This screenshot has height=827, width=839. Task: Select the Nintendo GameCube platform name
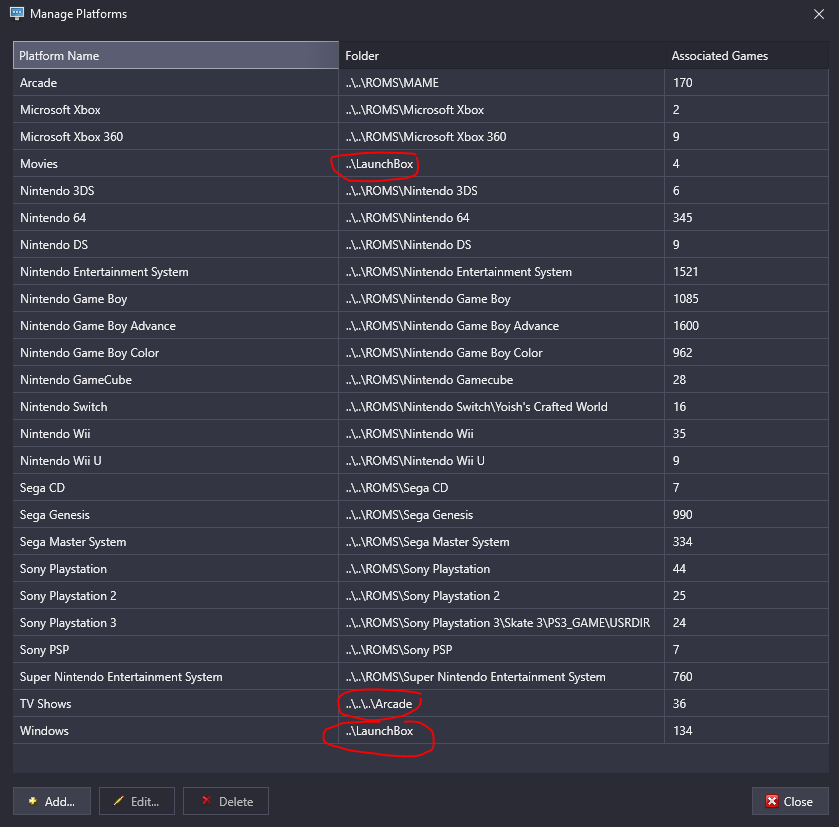pyautogui.click(x=75, y=380)
